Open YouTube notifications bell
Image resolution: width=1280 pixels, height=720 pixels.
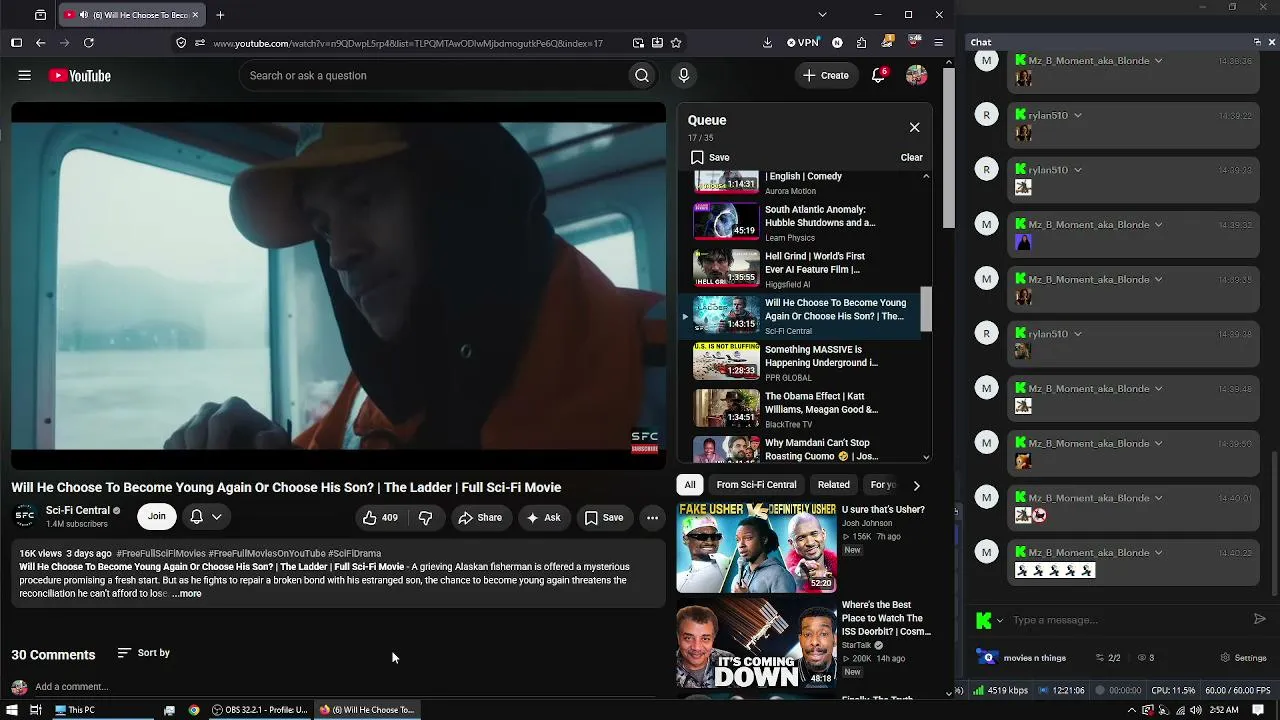[879, 76]
